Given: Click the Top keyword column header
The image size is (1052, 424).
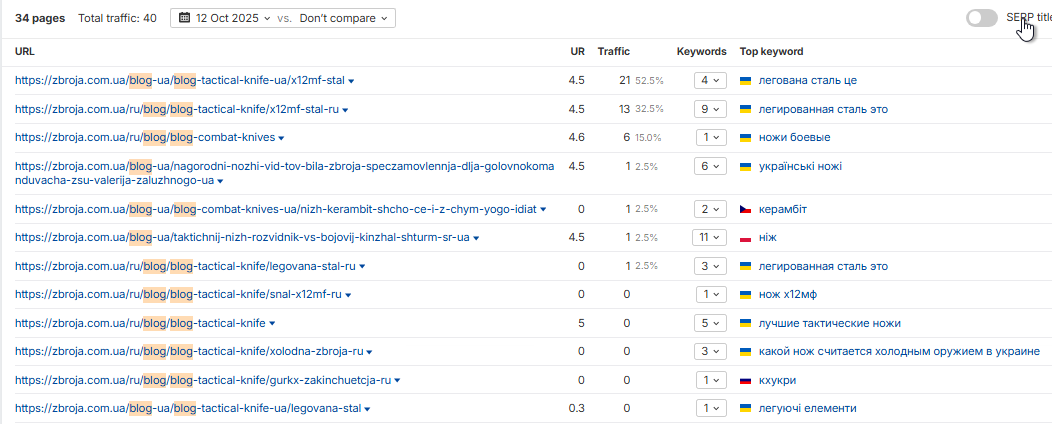Looking at the screenshot, I should 772,52.
